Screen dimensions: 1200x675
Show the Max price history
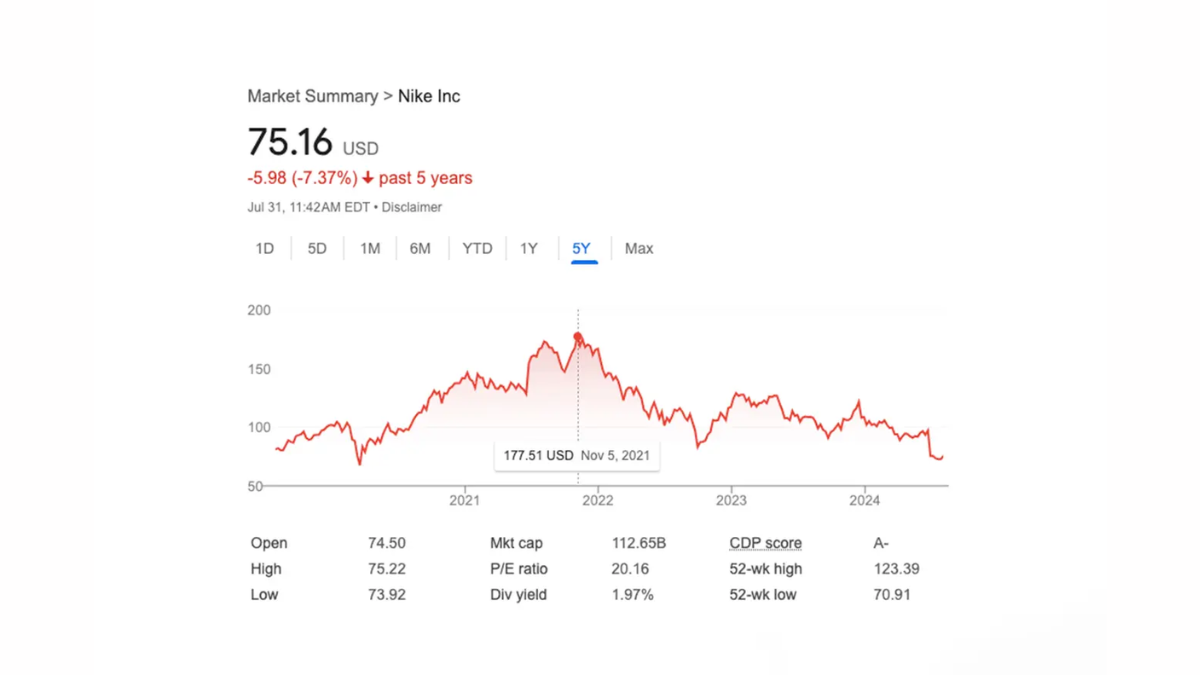[x=639, y=249]
